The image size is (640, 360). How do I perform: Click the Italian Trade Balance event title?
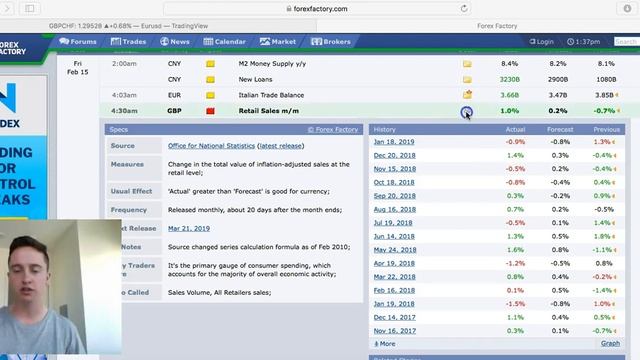coord(271,95)
